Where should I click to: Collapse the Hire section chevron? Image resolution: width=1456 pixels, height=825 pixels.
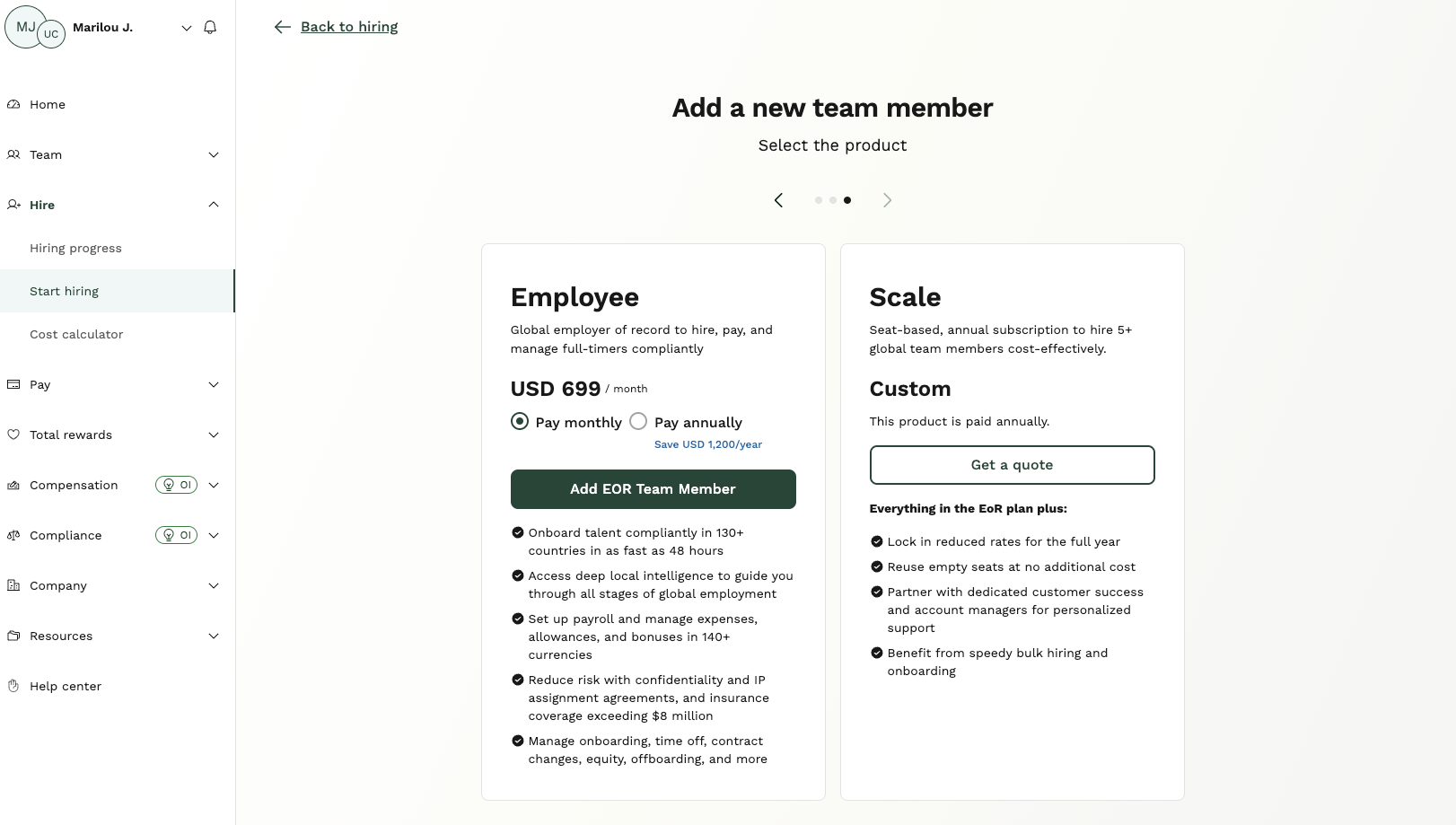tap(213, 205)
